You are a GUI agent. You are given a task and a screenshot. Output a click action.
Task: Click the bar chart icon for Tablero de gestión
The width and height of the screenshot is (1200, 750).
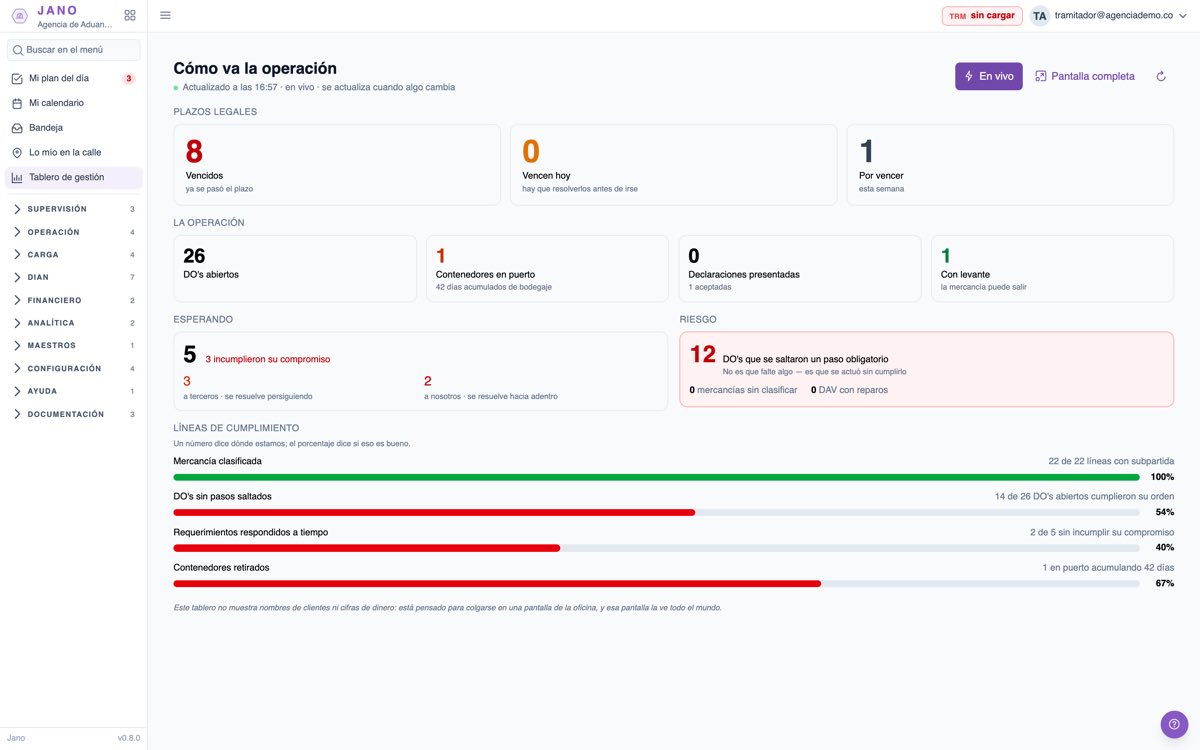(17, 178)
